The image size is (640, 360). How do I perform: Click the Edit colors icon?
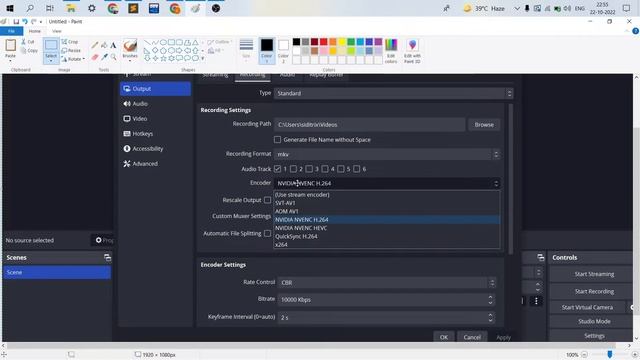391,51
